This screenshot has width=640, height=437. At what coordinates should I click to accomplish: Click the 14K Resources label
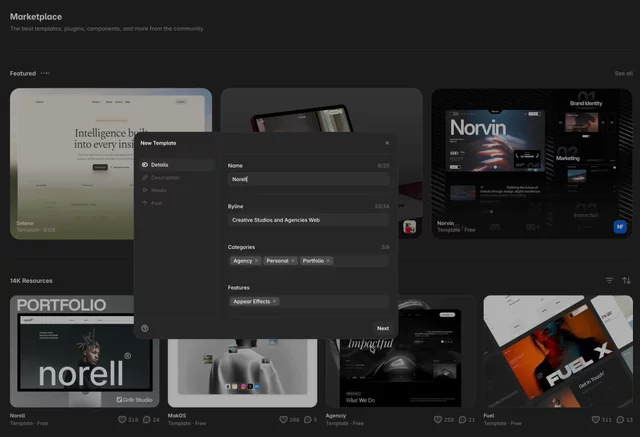[31, 281]
